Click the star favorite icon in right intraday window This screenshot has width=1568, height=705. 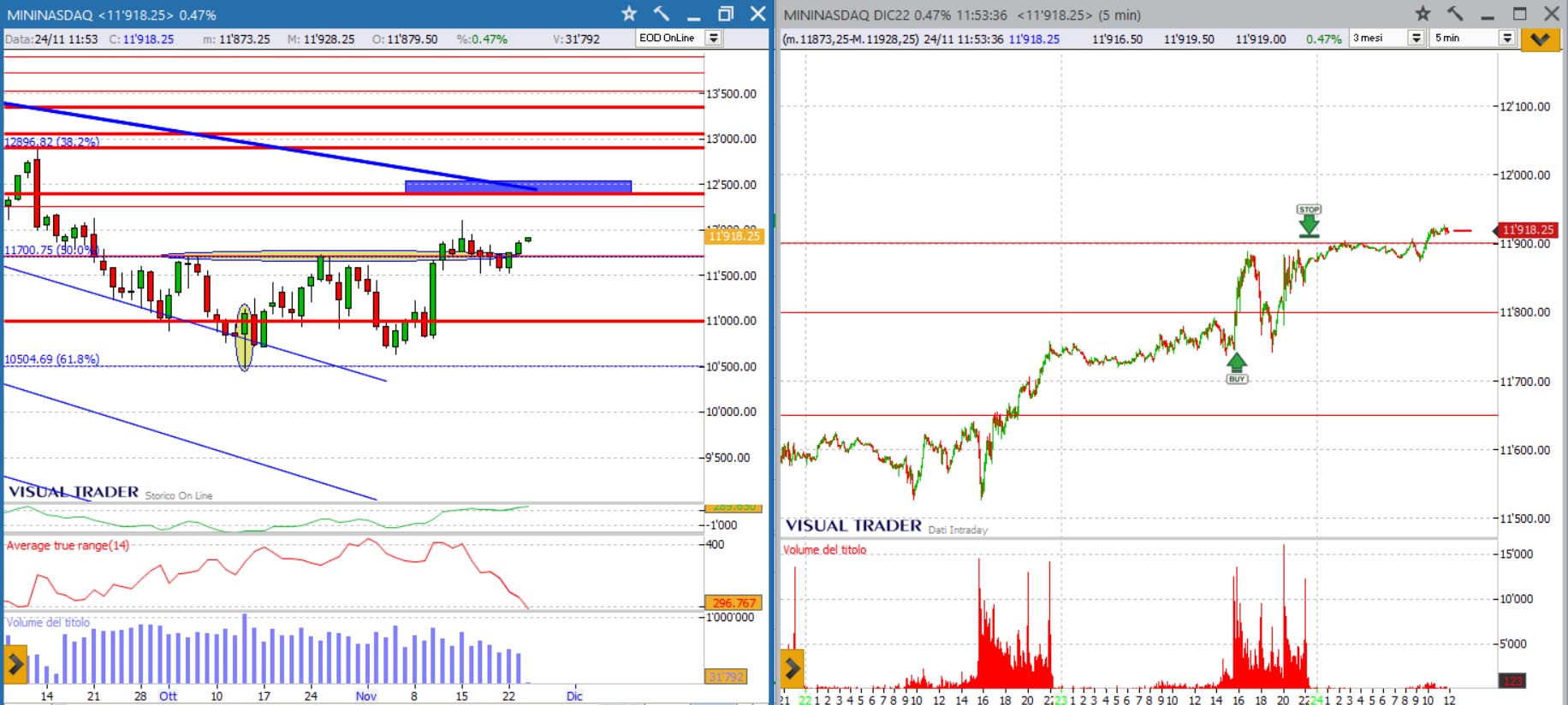(1422, 14)
